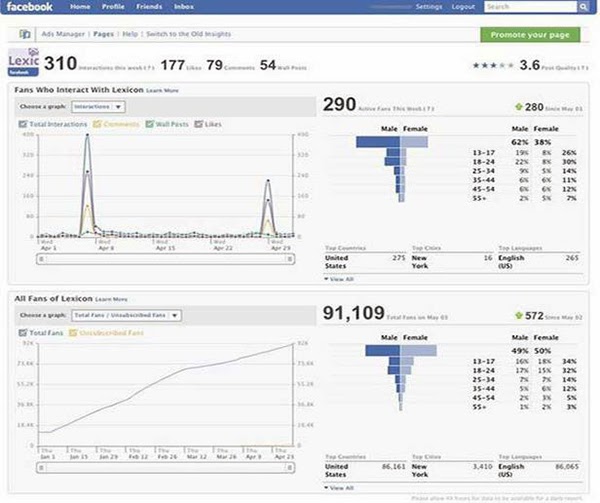Click the 62% male interacting fans value
Image resolution: width=600 pixels, height=503 pixels.
[520, 142]
